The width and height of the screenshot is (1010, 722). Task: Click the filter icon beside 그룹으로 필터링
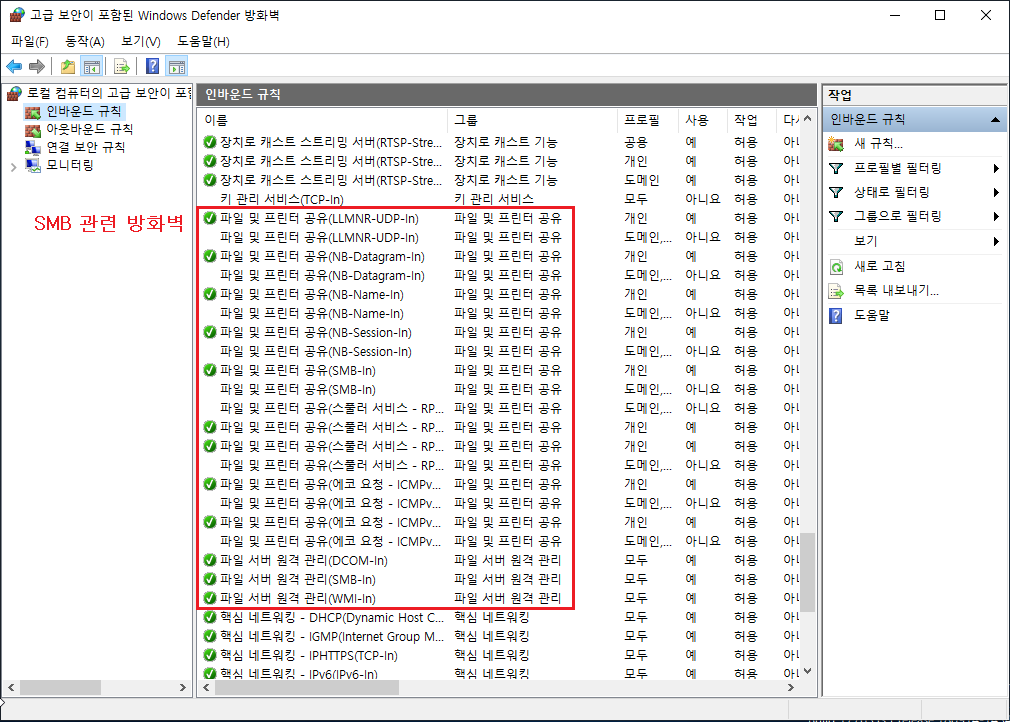(x=836, y=216)
